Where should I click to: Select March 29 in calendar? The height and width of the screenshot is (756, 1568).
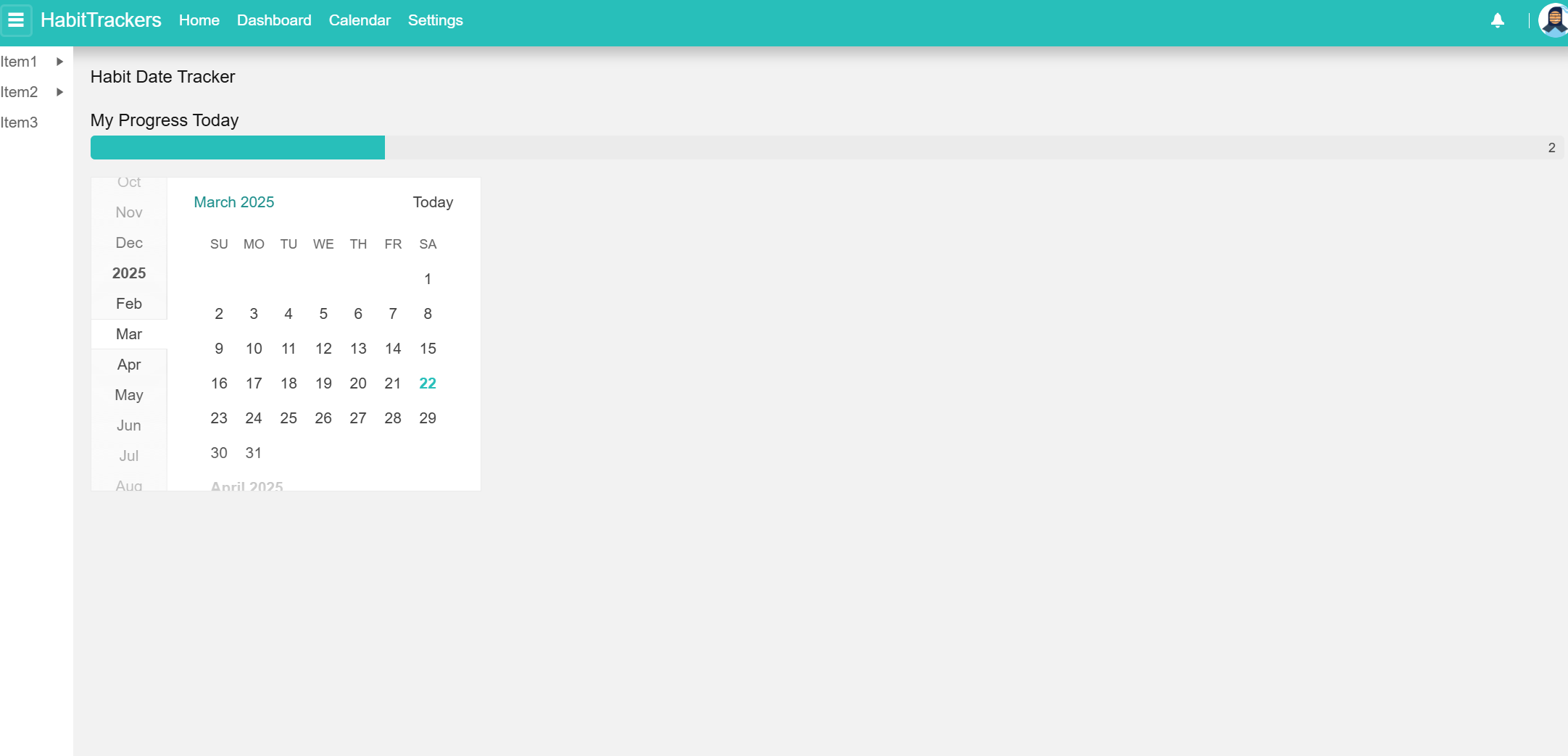click(428, 418)
